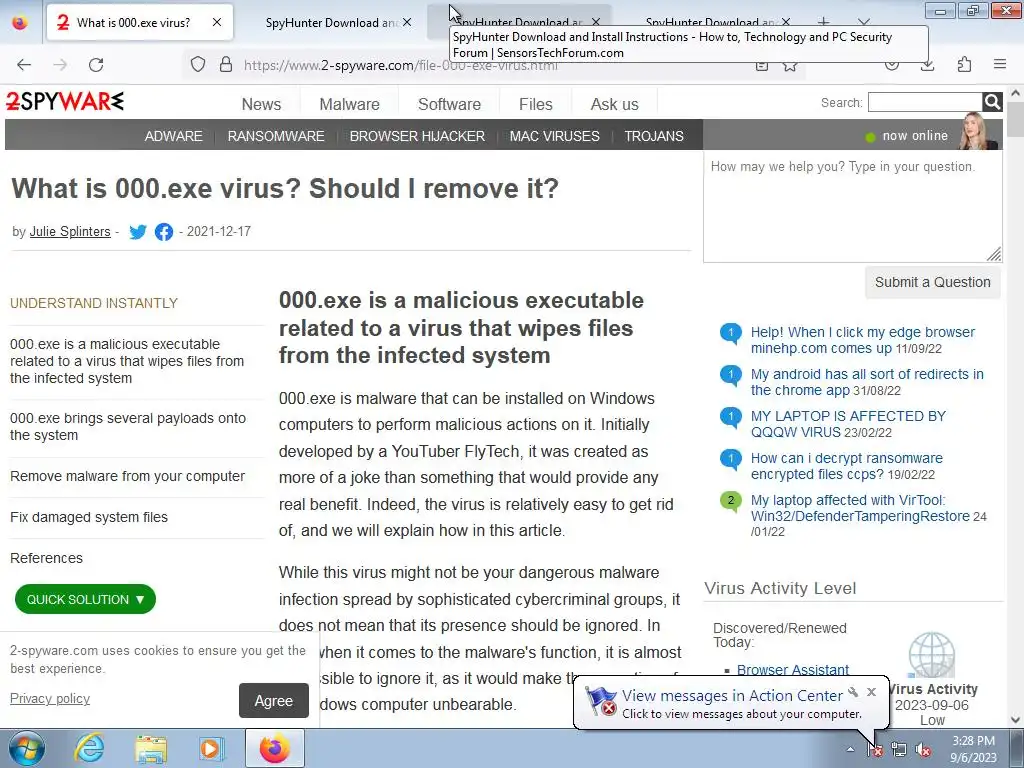Click the Action Center flag tray icon
Screen dimensions: 1024x768
[875, 750]
